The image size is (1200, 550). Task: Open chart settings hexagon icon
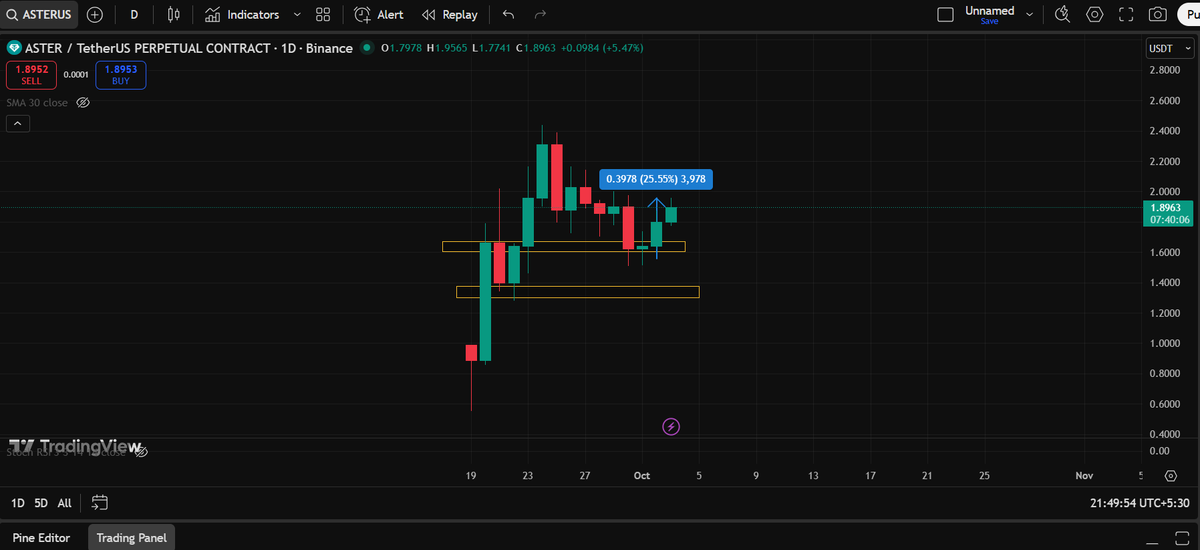click(1095, 15)
